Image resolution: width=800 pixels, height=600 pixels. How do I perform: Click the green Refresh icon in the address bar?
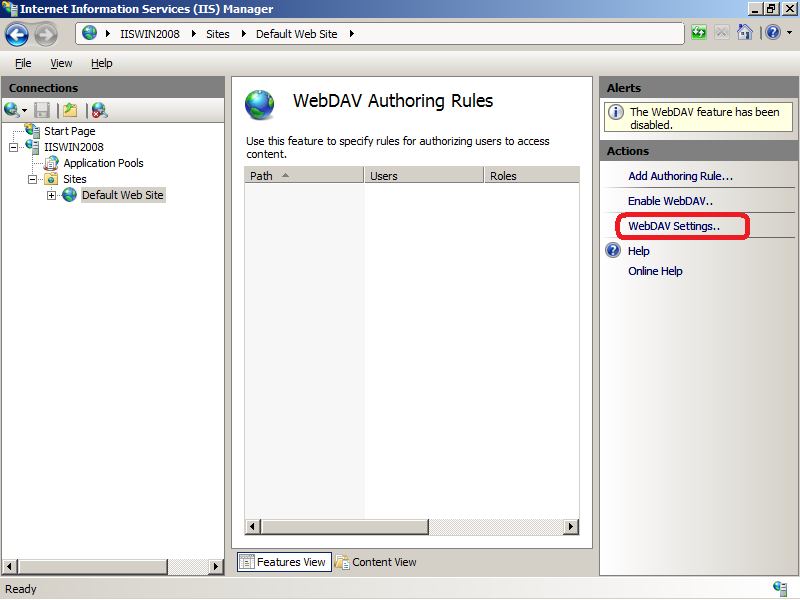tap(698, 32)
